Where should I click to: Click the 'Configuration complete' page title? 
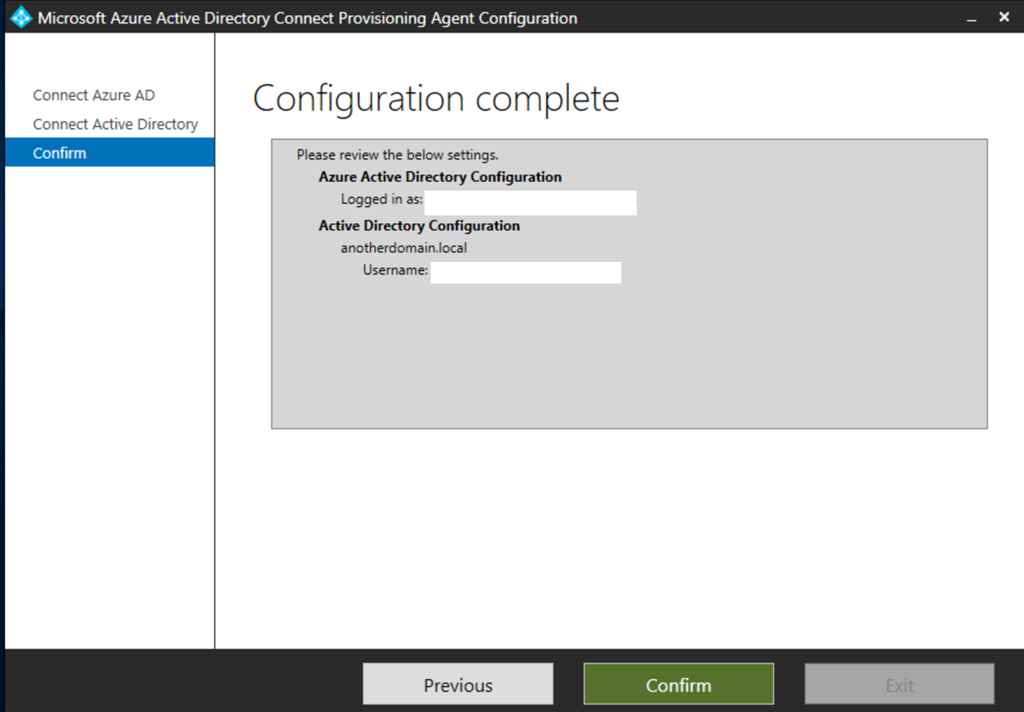coord(436,99)
